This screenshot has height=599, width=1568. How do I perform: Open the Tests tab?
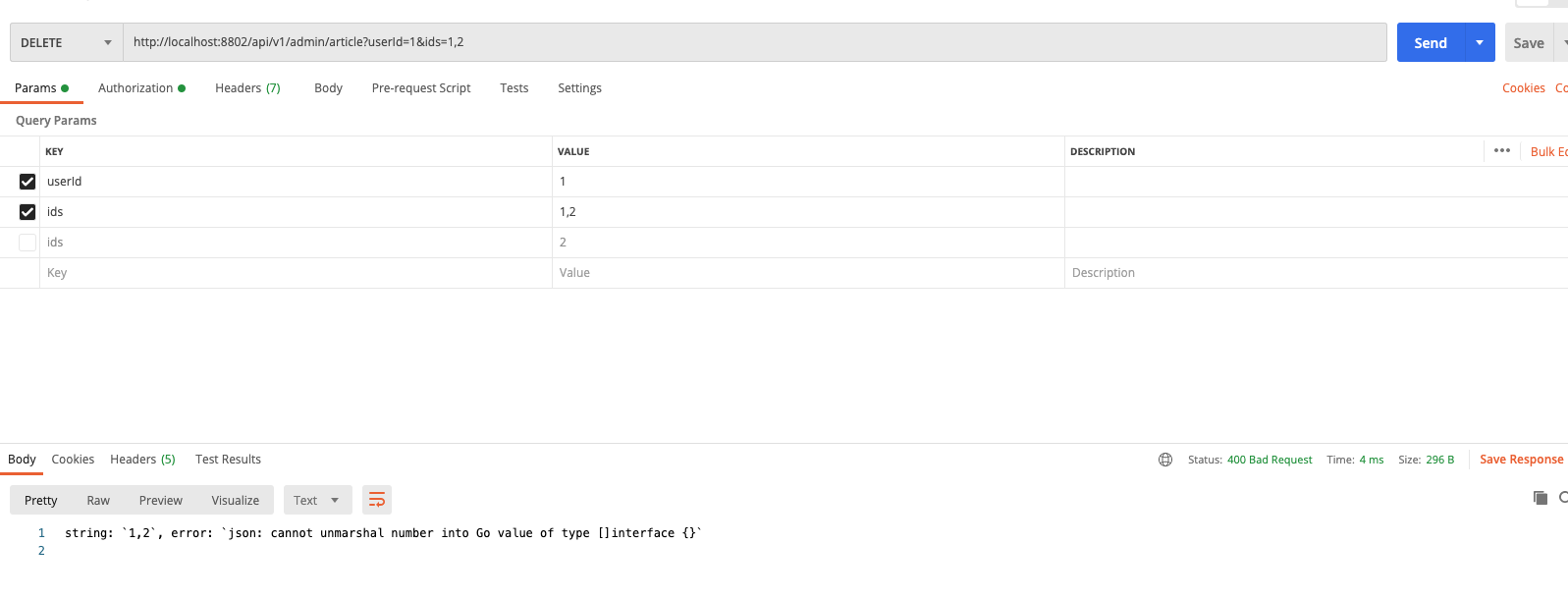pos(514,87)
